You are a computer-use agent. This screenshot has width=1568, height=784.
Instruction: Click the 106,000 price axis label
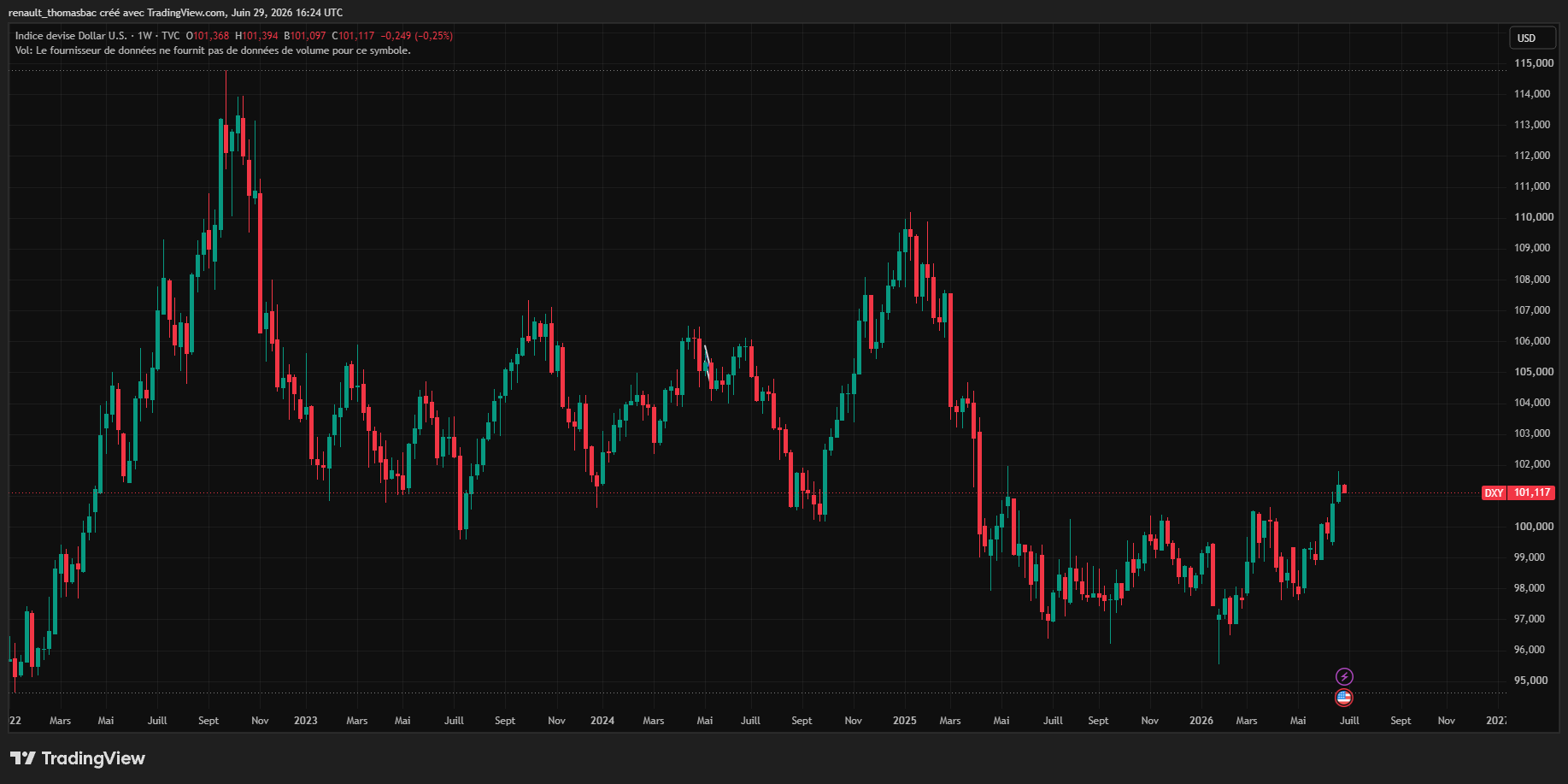[x=1532, y=341]
